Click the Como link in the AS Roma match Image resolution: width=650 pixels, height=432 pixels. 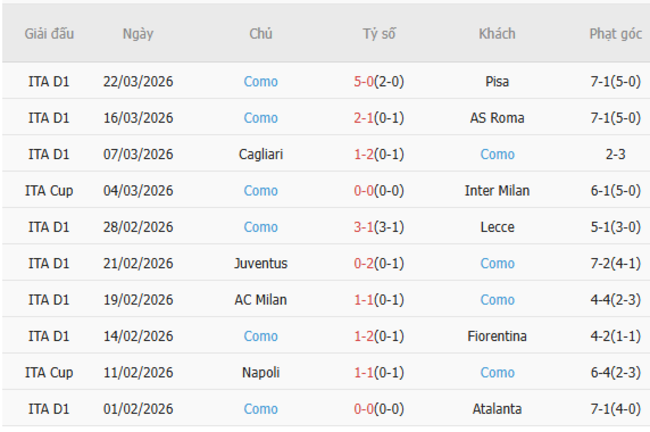(261, 118)
